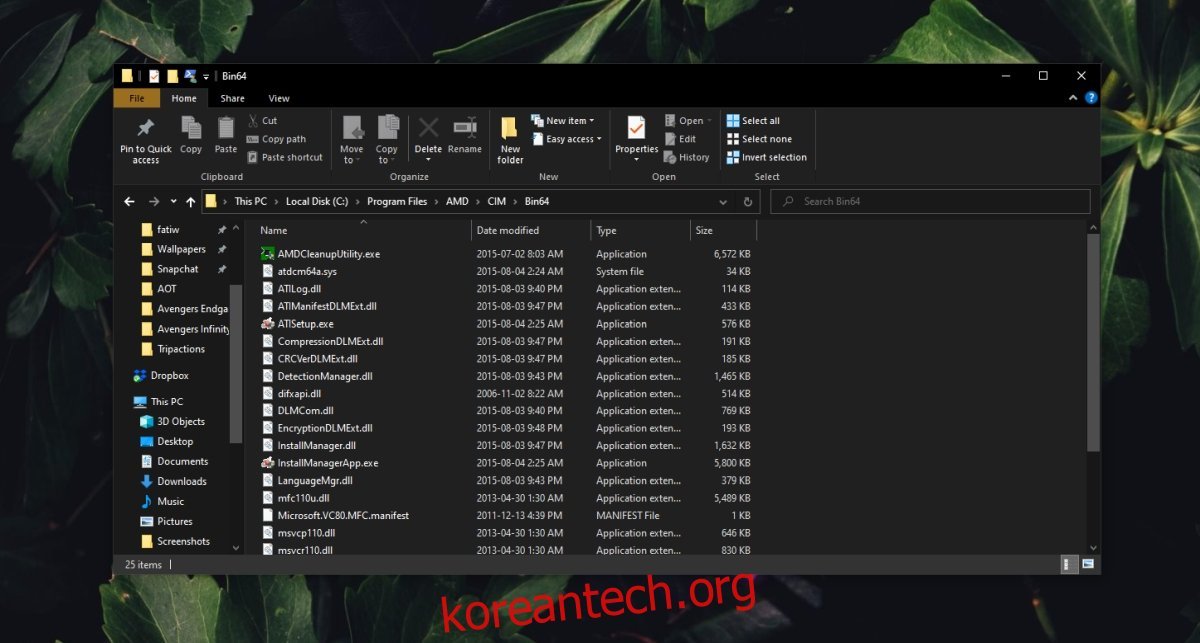Open Easy access dropdown
This screenshot has height=643, width=1200.
pos(567,139)
